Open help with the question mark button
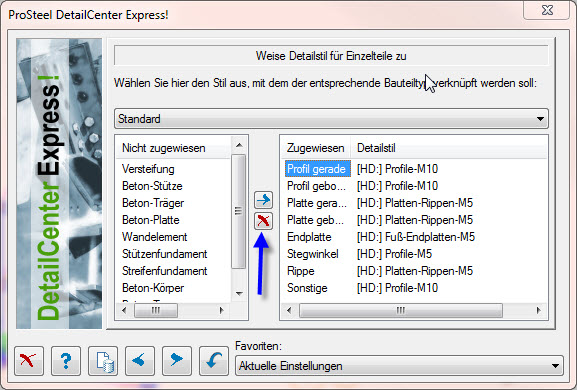Image resolution: width=577 pixels, height=390 pixels. [x=66, y=361]
